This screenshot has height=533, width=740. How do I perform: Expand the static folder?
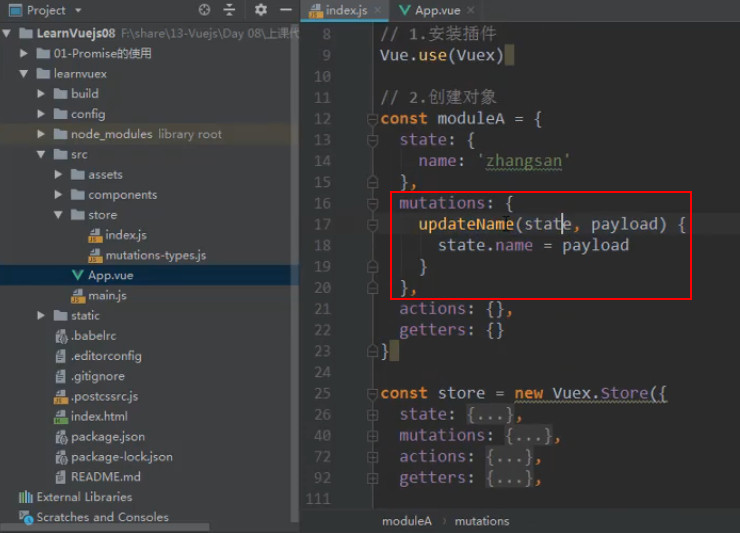click(41, 316)
